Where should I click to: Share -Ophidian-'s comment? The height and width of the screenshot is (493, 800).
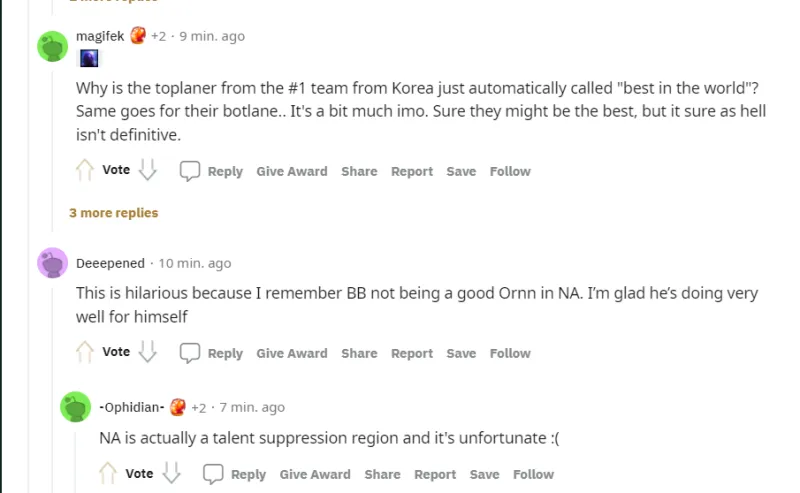(x=382, y=474)
